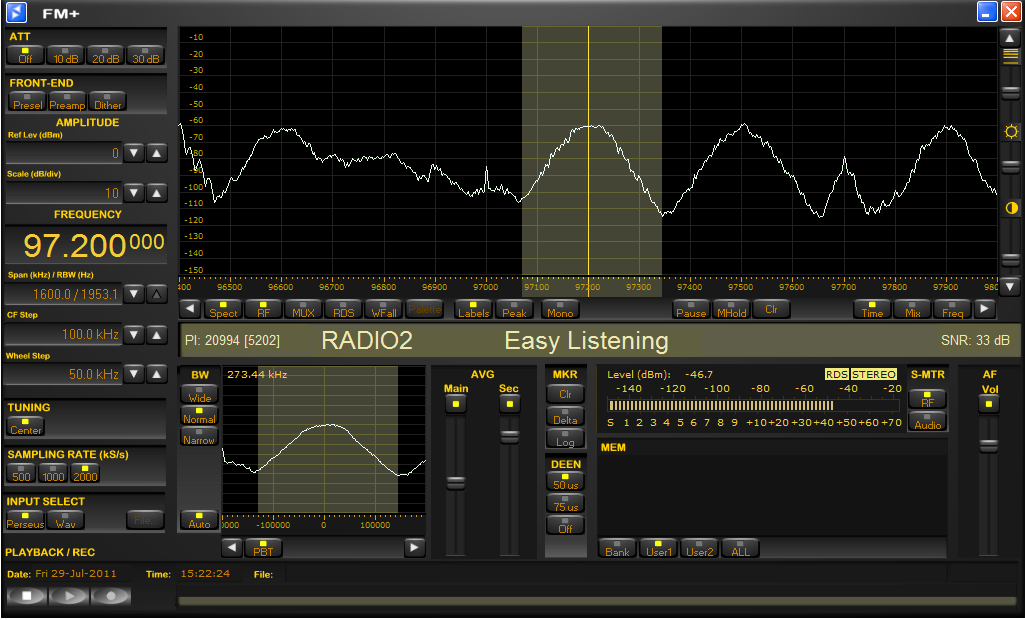This screenshot has height=620, width=1025.
Task: Increase Ref Lev with up arrow
Action: click(x=157, y=153)
